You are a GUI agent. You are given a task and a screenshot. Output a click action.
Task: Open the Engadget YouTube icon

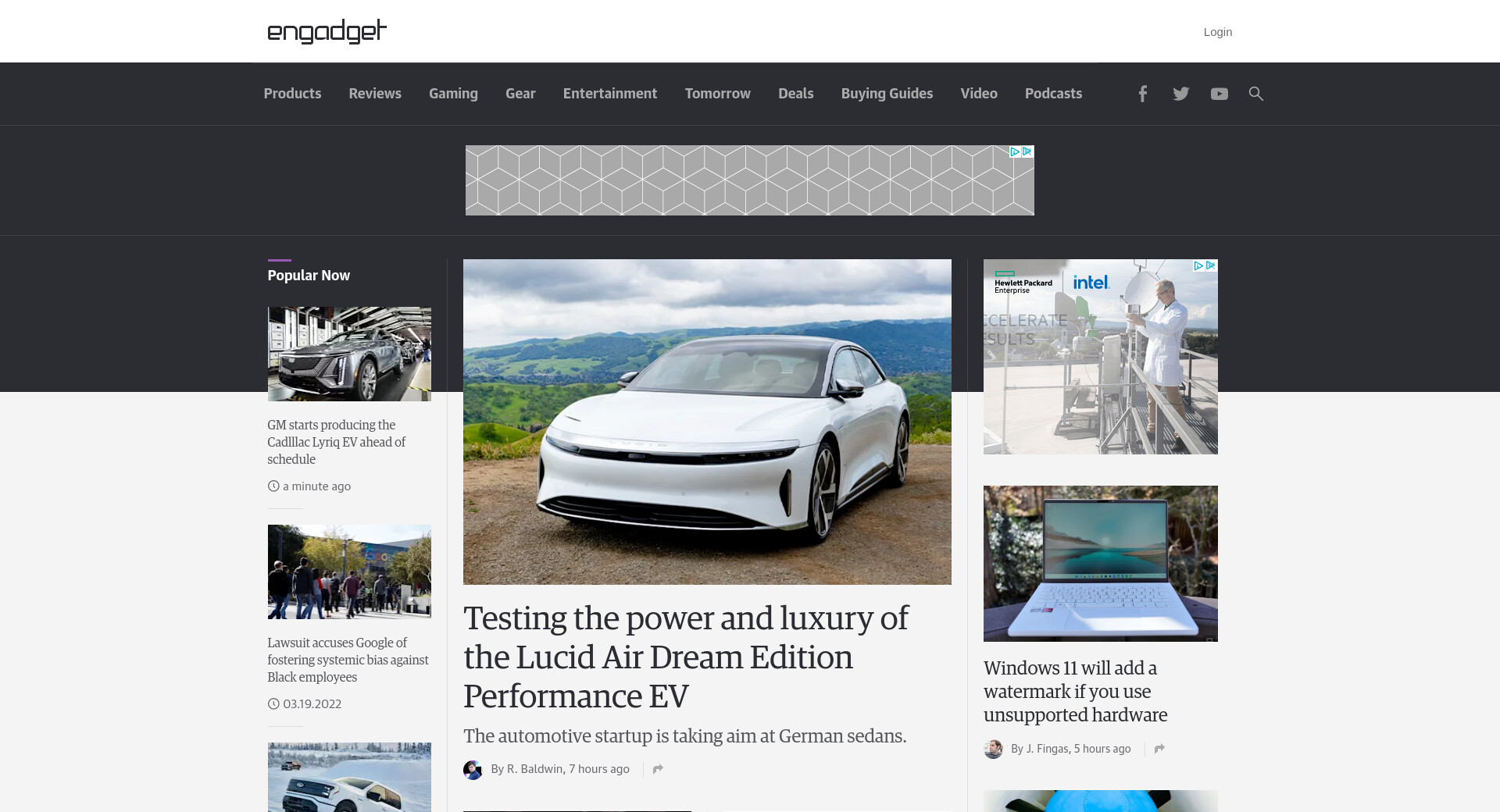(1219, 94)
